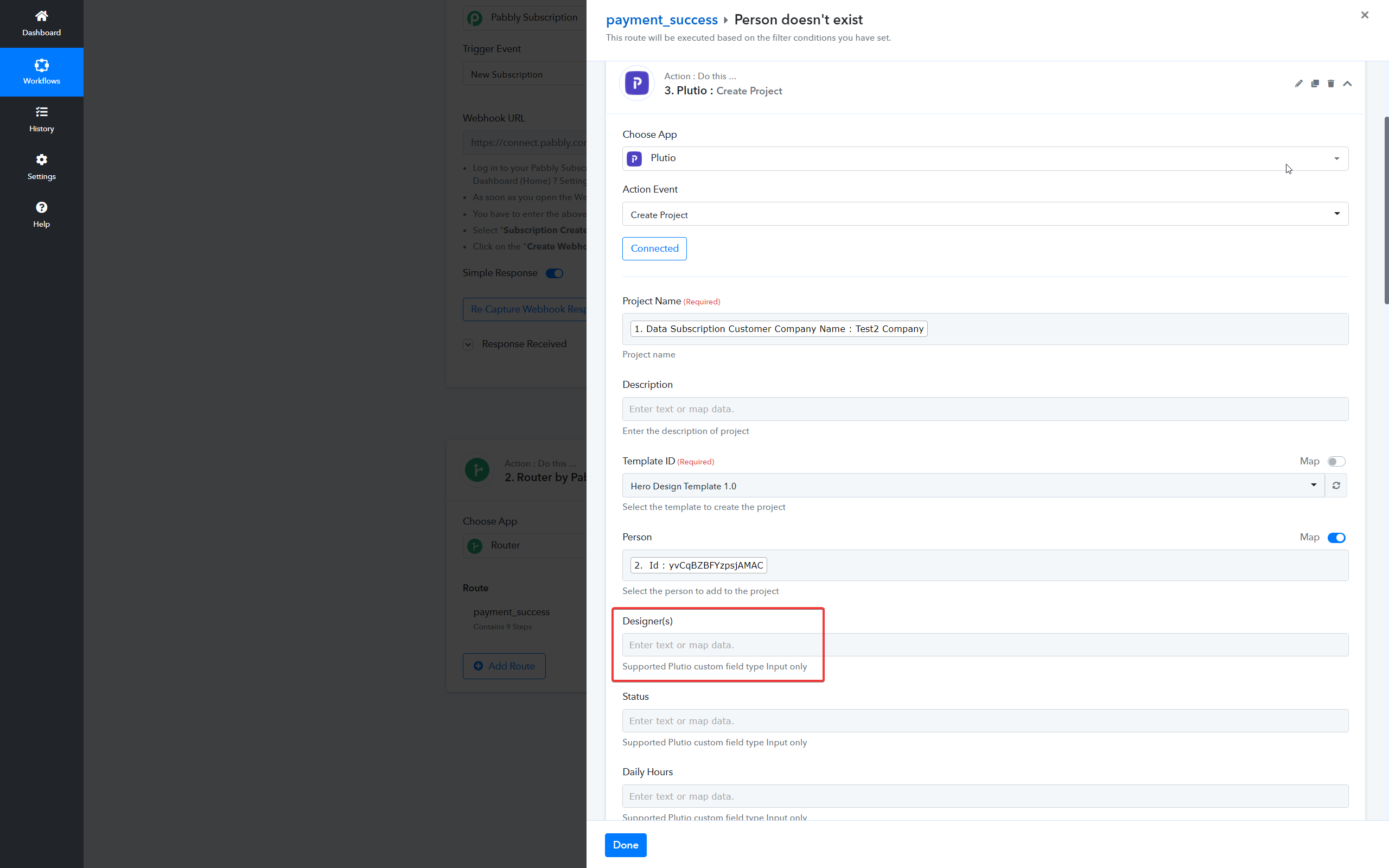Click the Connected button
Image resolution: width=1389 pixels, height=868 pixels.
coord(654,248)
